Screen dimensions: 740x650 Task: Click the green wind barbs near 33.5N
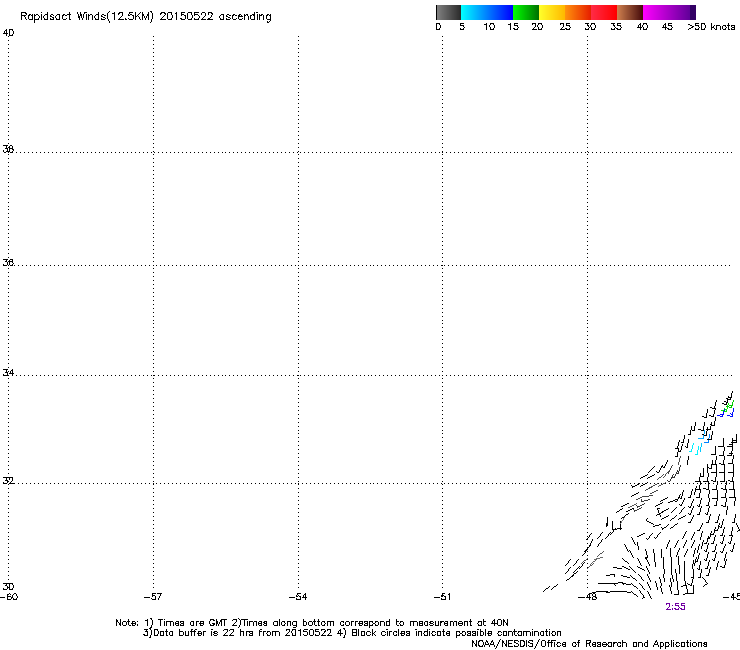coord(729,405)
